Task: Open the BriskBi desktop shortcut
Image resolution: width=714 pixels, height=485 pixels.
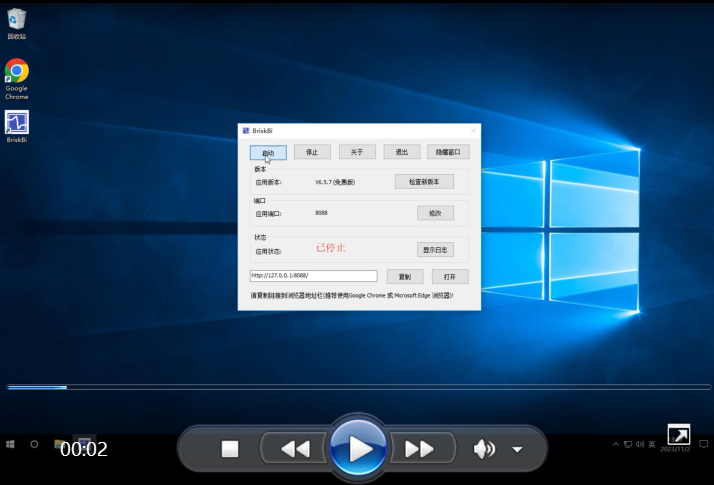Action: click(17, 127)
